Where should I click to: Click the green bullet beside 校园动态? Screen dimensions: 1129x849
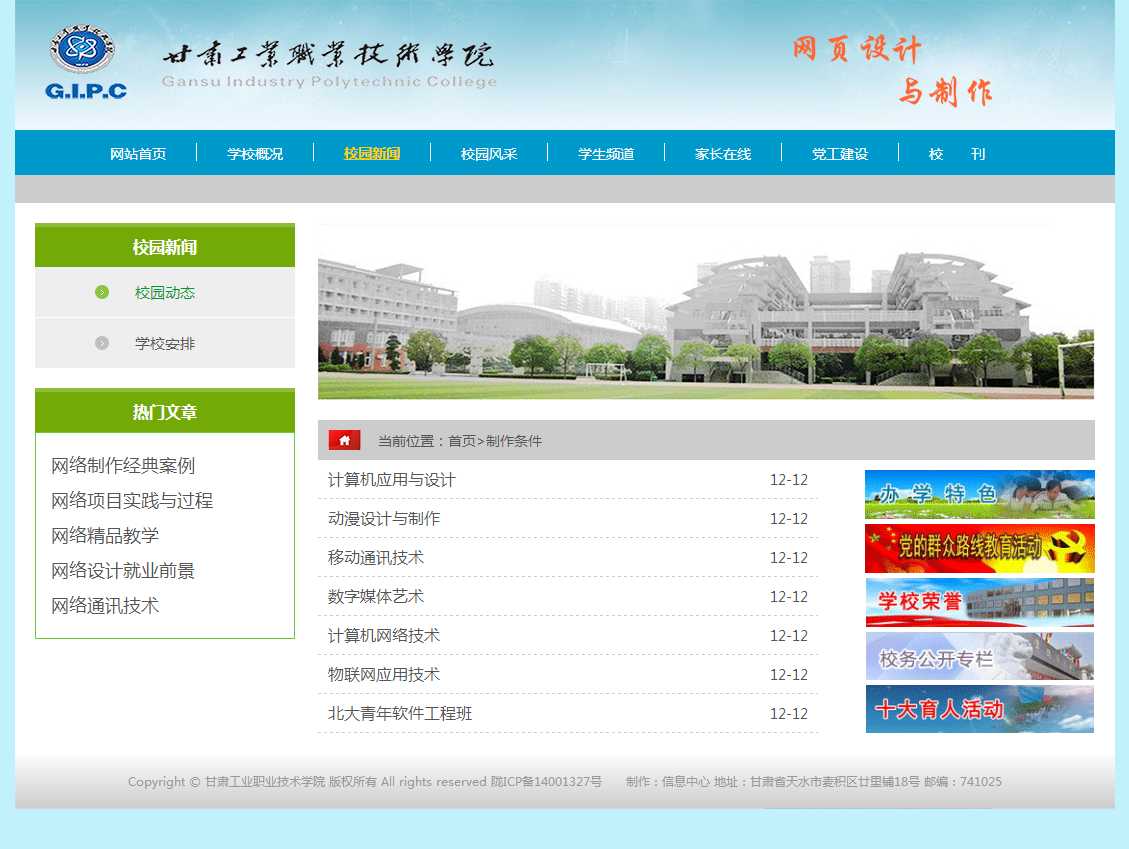102,292
